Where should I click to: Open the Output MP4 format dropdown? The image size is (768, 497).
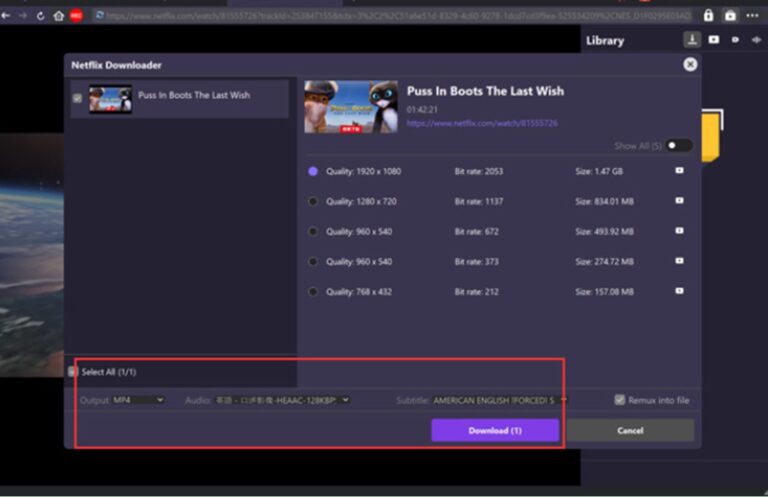tap(139, 400)
